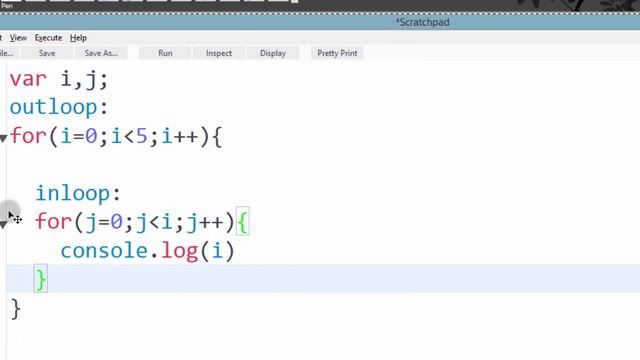Open the View menu
640x360 pixels.
point(18,38)
